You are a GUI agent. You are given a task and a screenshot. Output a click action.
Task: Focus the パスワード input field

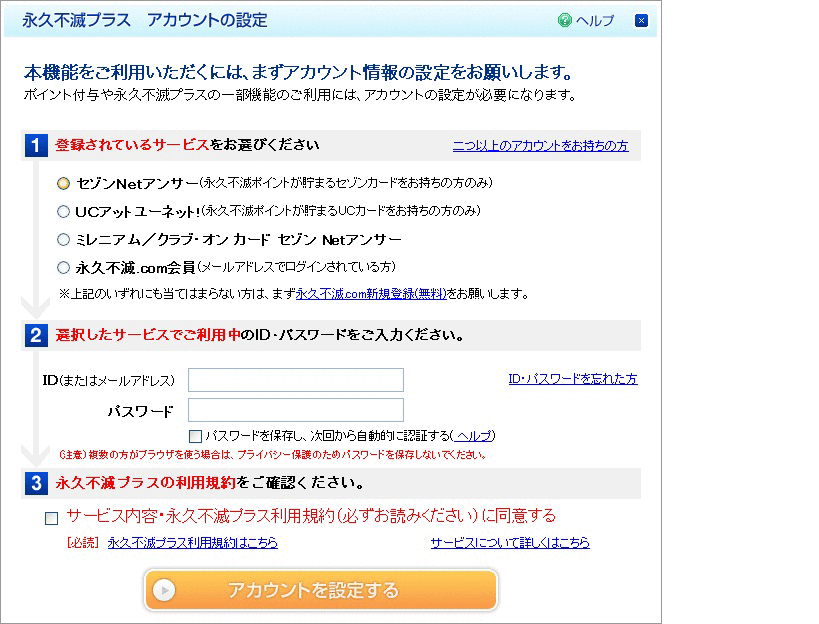[x=296, y=410]
